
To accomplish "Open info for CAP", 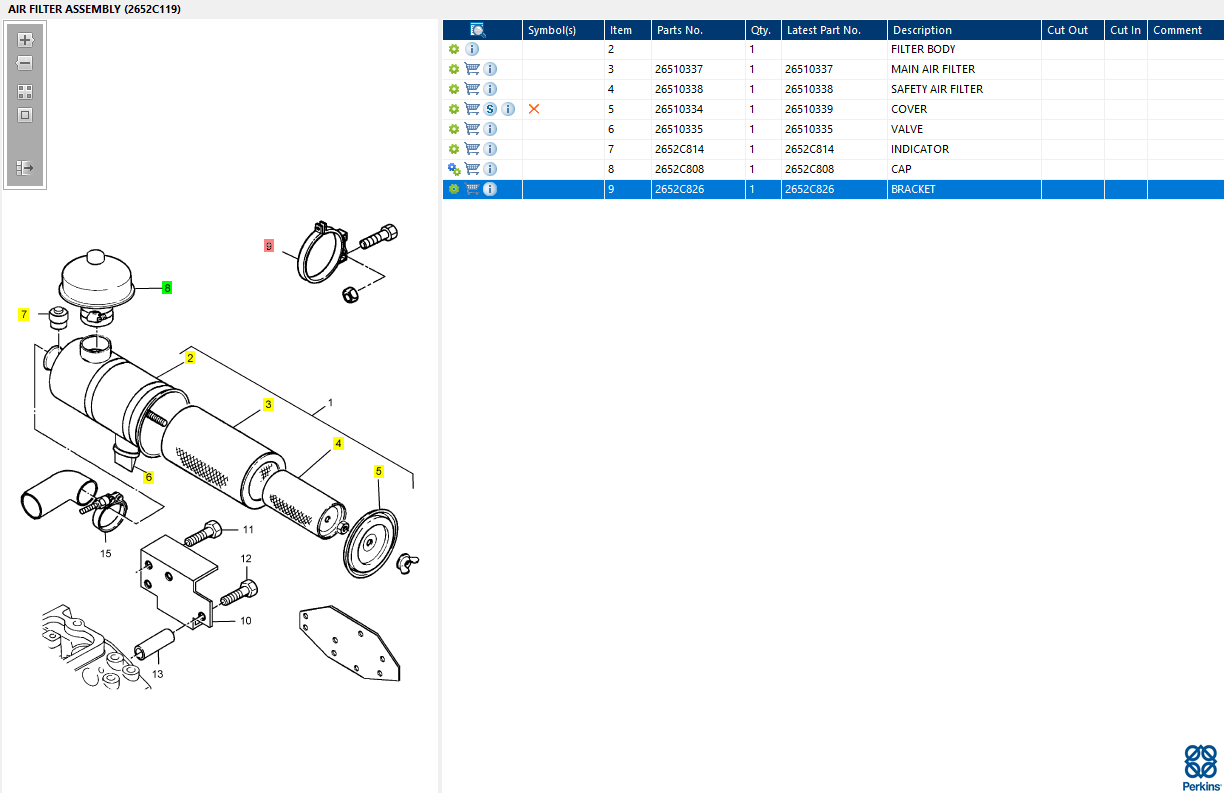I will pos(490,169).
